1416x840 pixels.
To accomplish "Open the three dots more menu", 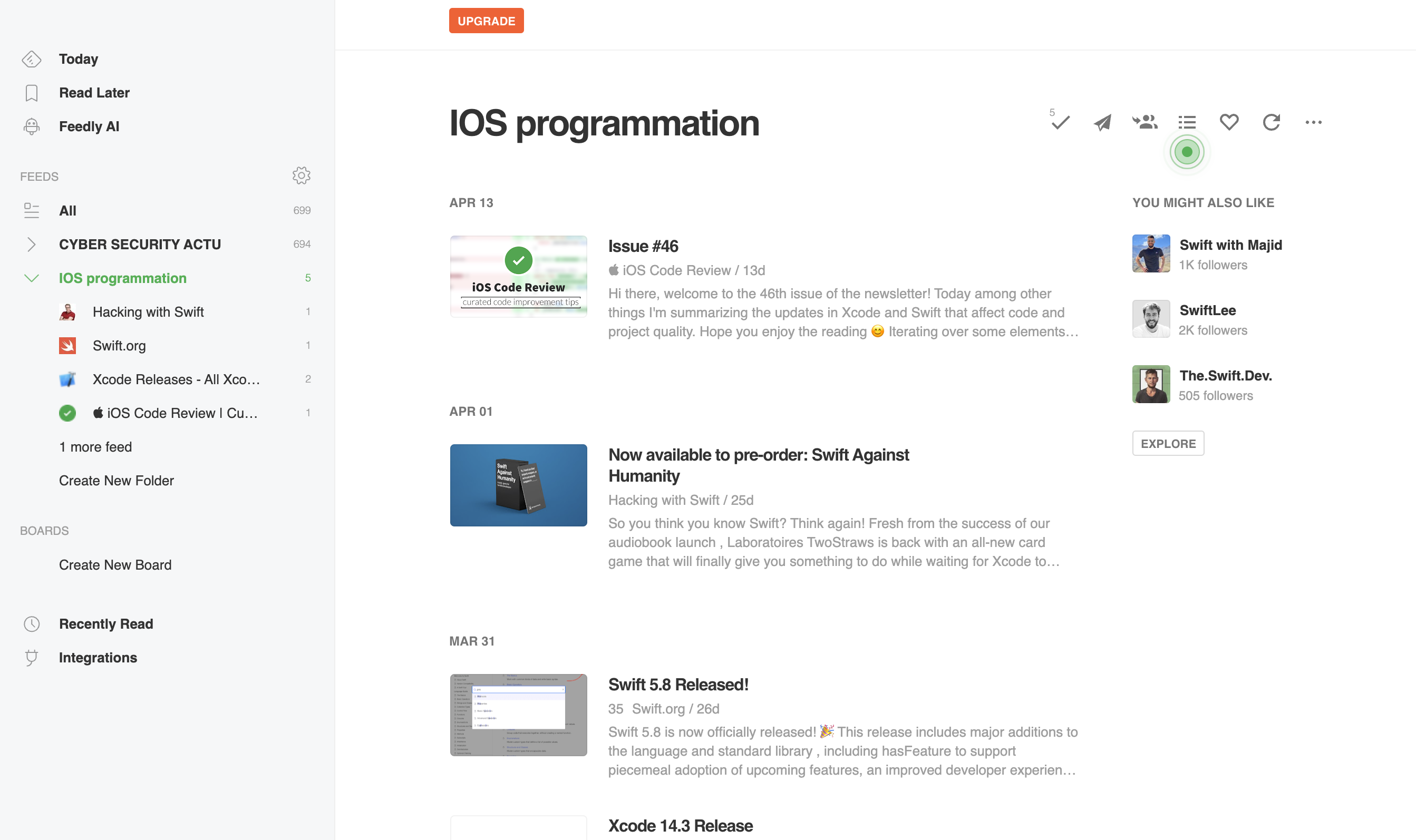I will 1314,122.
